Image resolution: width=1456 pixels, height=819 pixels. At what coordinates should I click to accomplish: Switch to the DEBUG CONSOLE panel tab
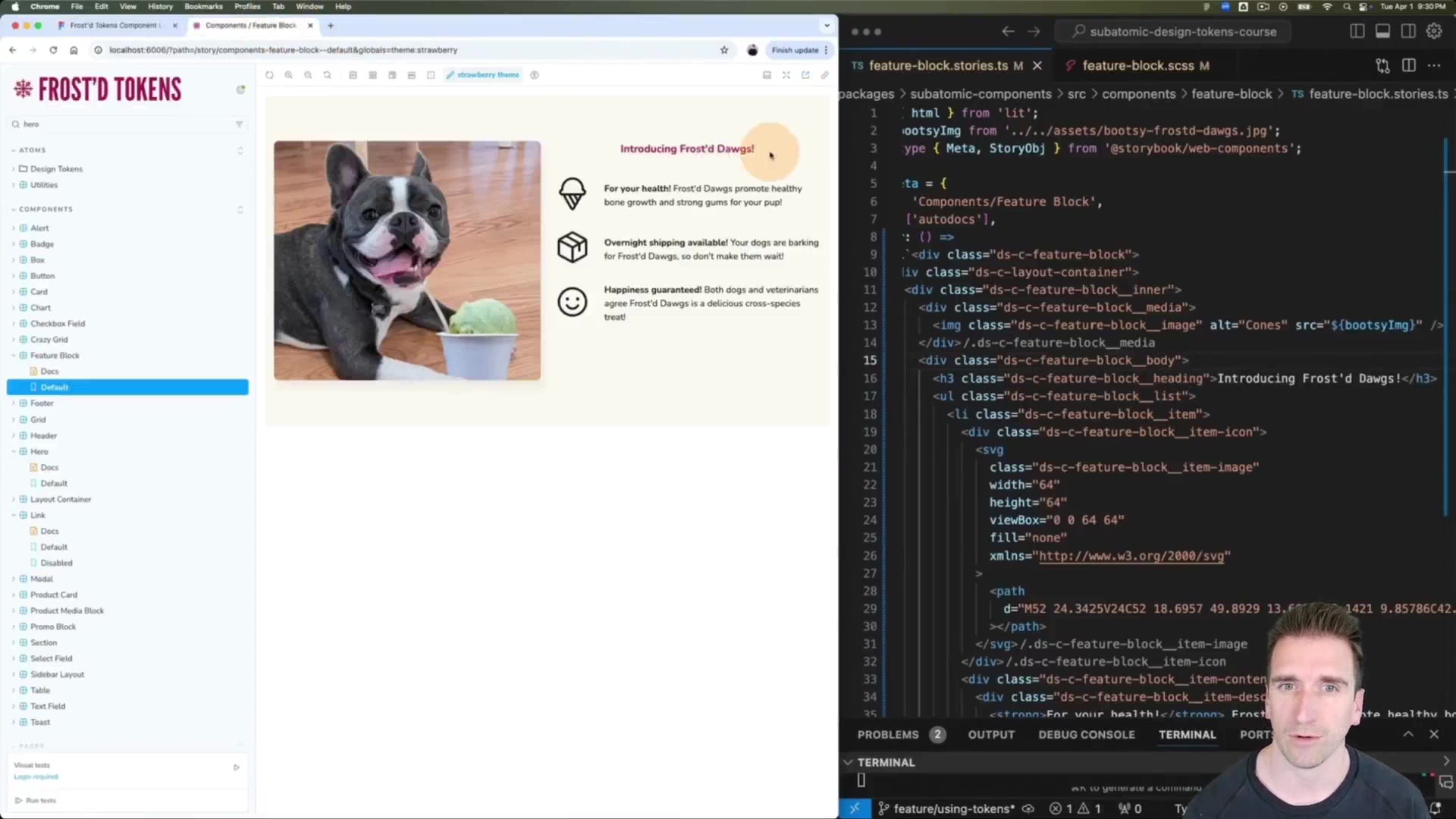click(x=1087, y=735)
